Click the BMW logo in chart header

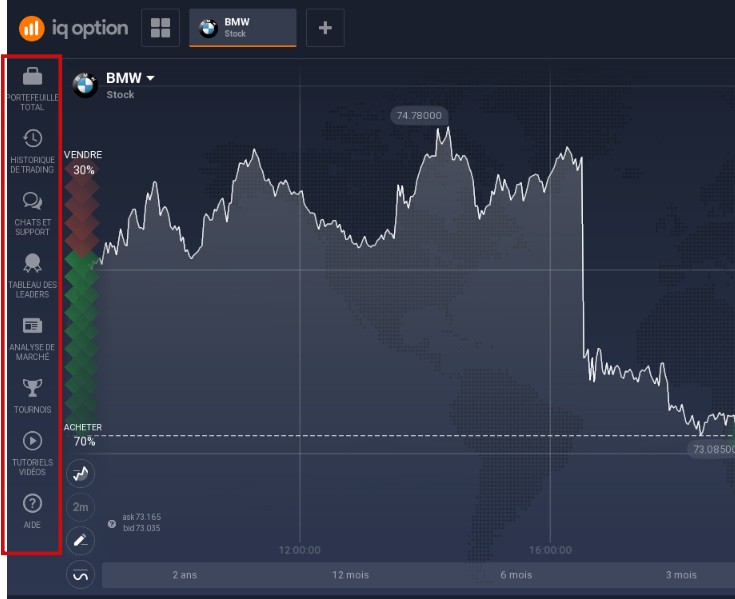tap(85, 85)
